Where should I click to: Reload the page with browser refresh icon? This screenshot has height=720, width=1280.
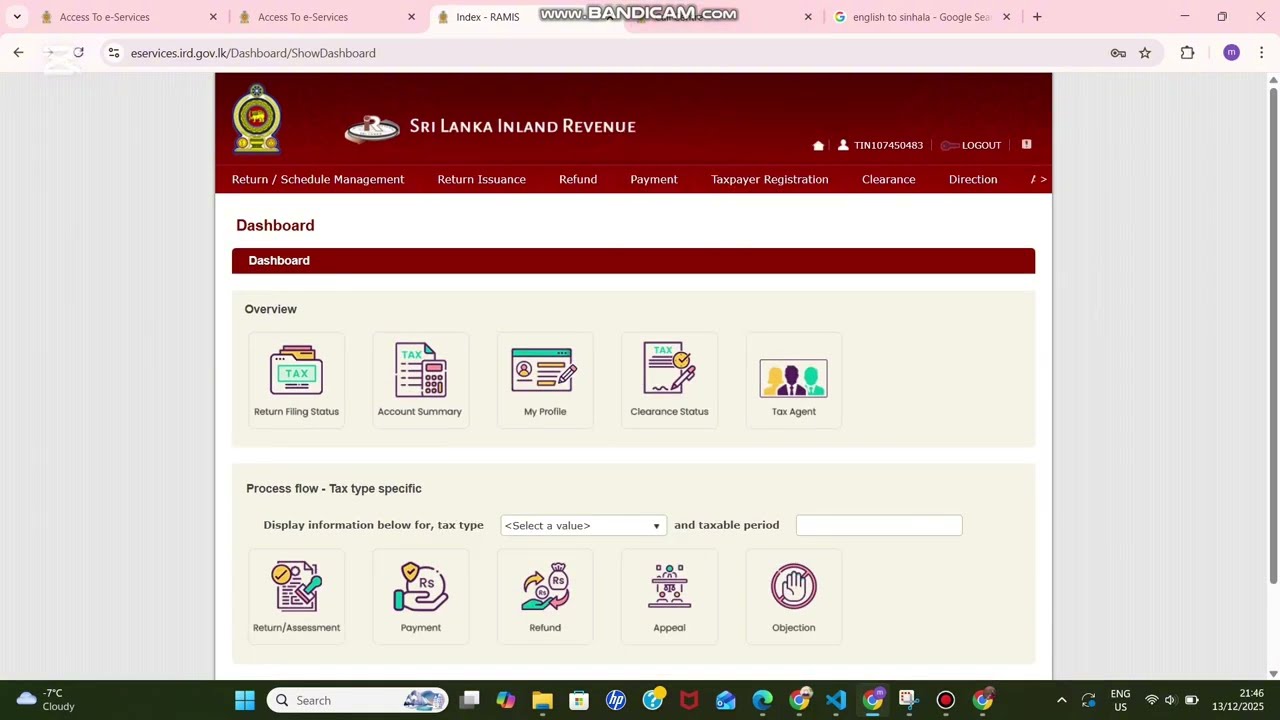click(x=78, y=53)
